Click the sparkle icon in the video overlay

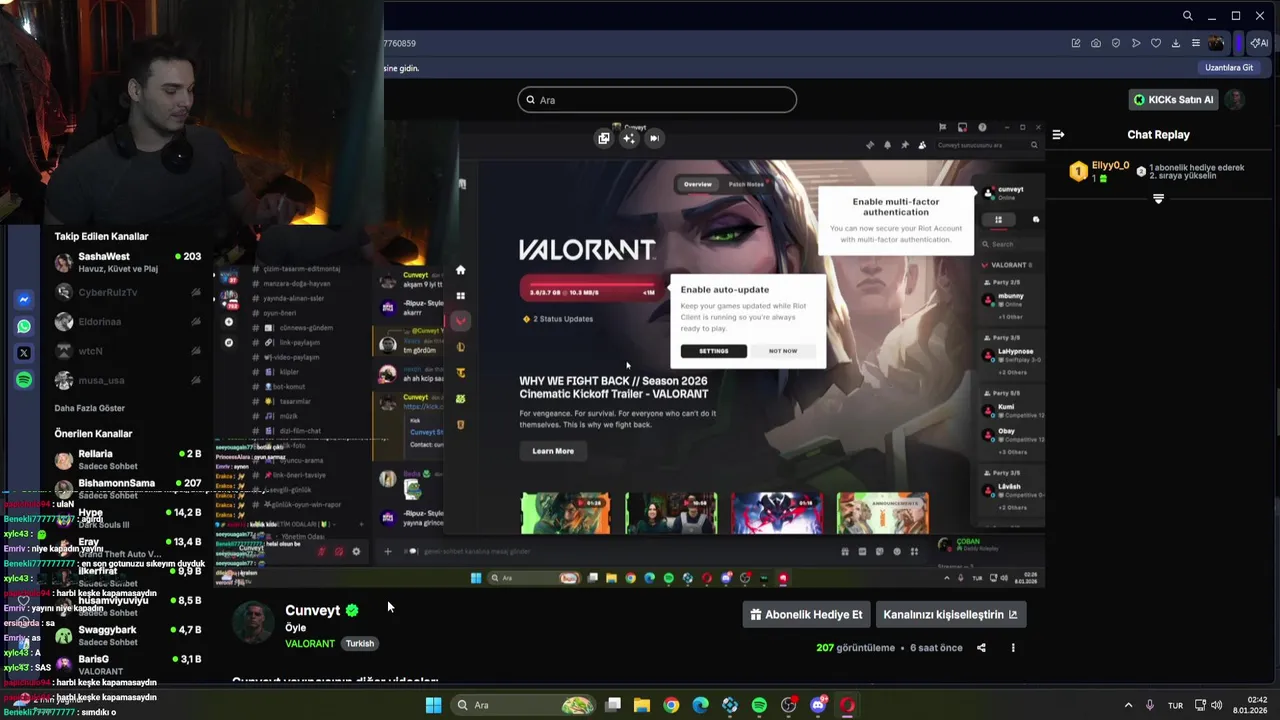tap(629, 138)
